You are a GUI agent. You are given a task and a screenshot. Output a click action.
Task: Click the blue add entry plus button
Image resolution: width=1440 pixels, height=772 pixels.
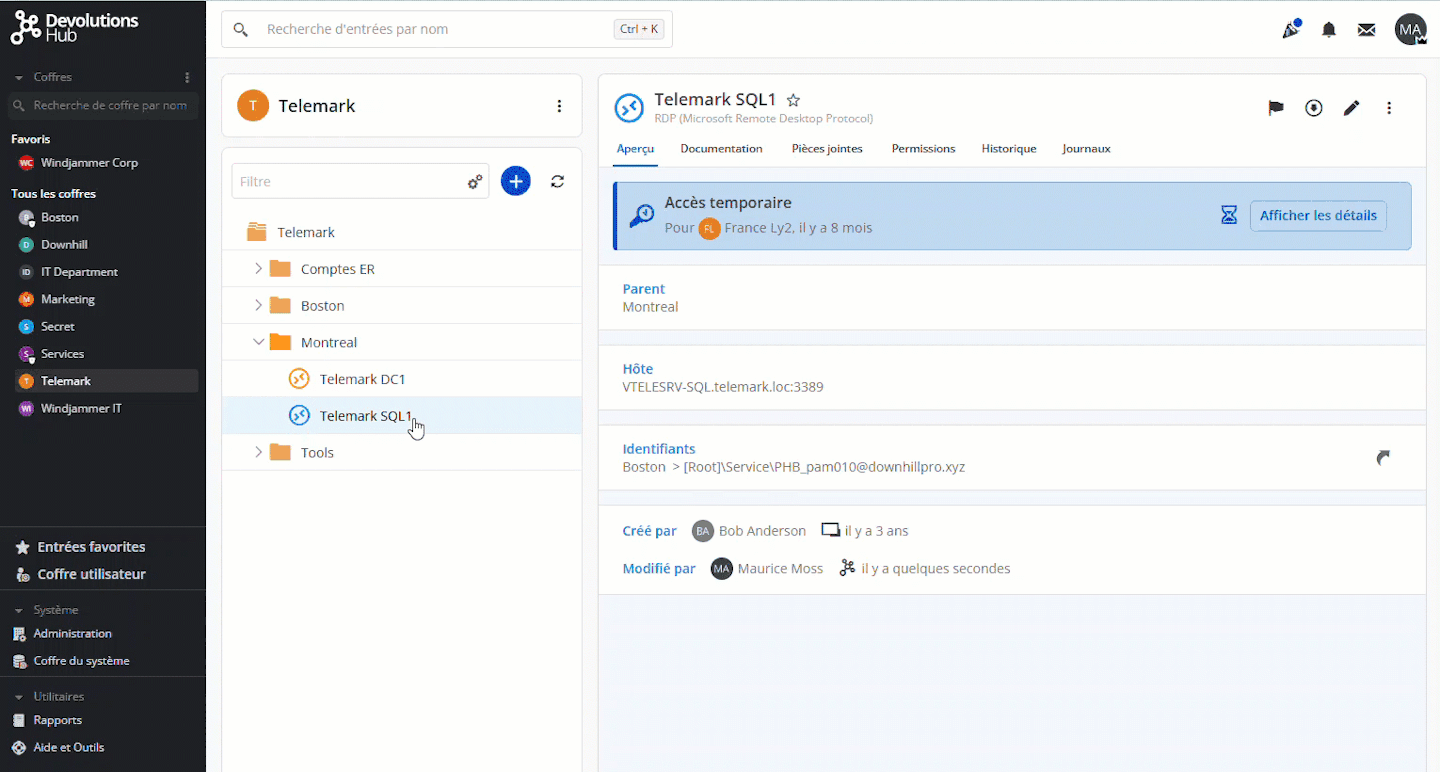515,181
